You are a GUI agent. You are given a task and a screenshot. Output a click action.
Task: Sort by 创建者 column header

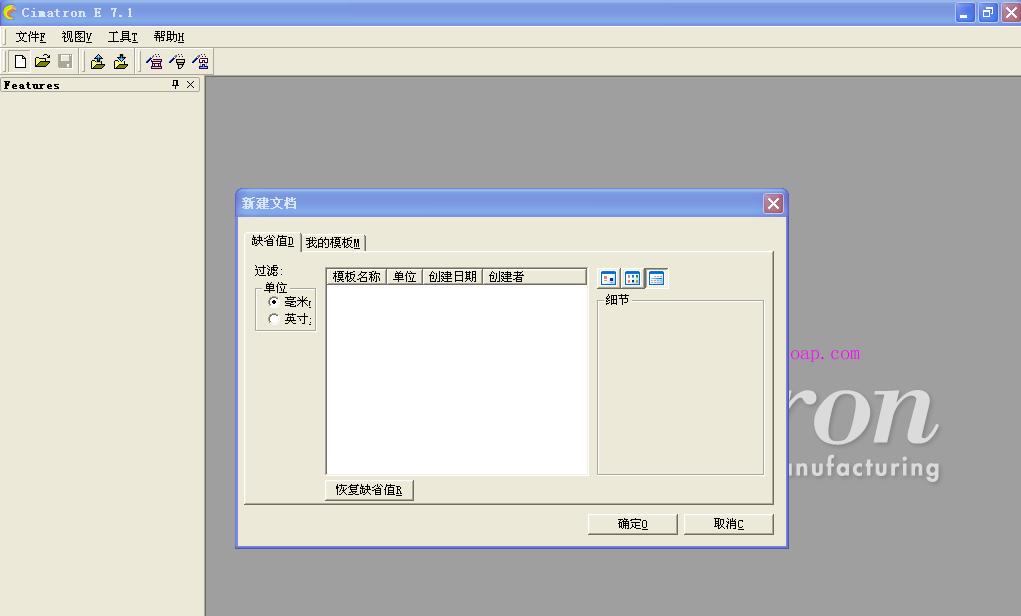point(534,277)
